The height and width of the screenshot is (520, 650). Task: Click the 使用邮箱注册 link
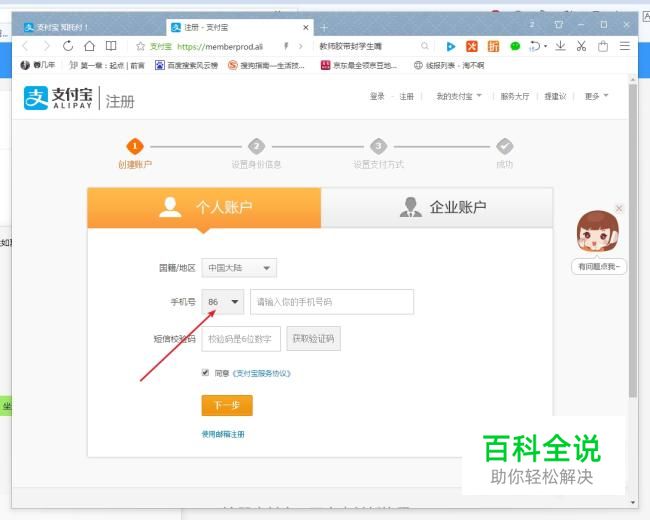(x=223, y=434)
